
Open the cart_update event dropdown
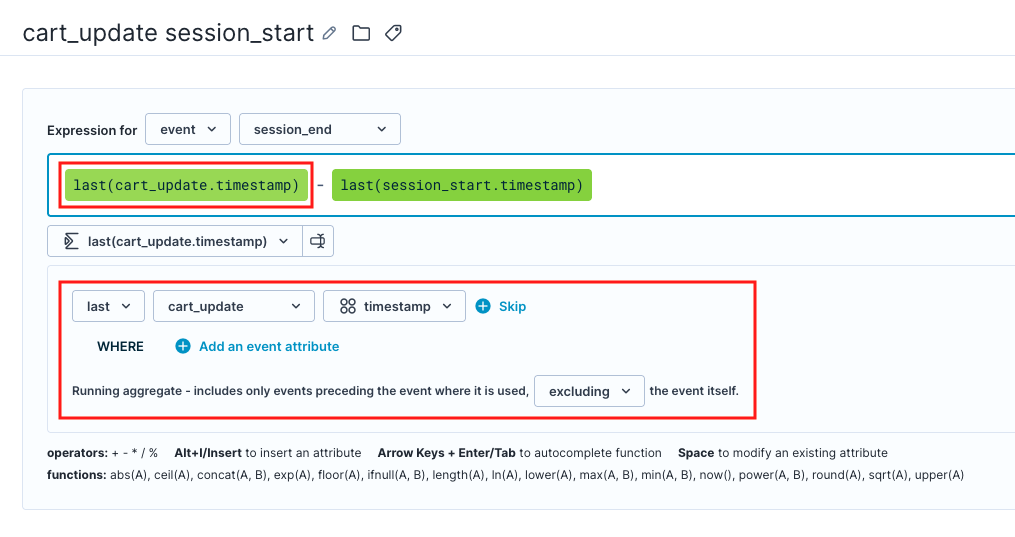234,306
